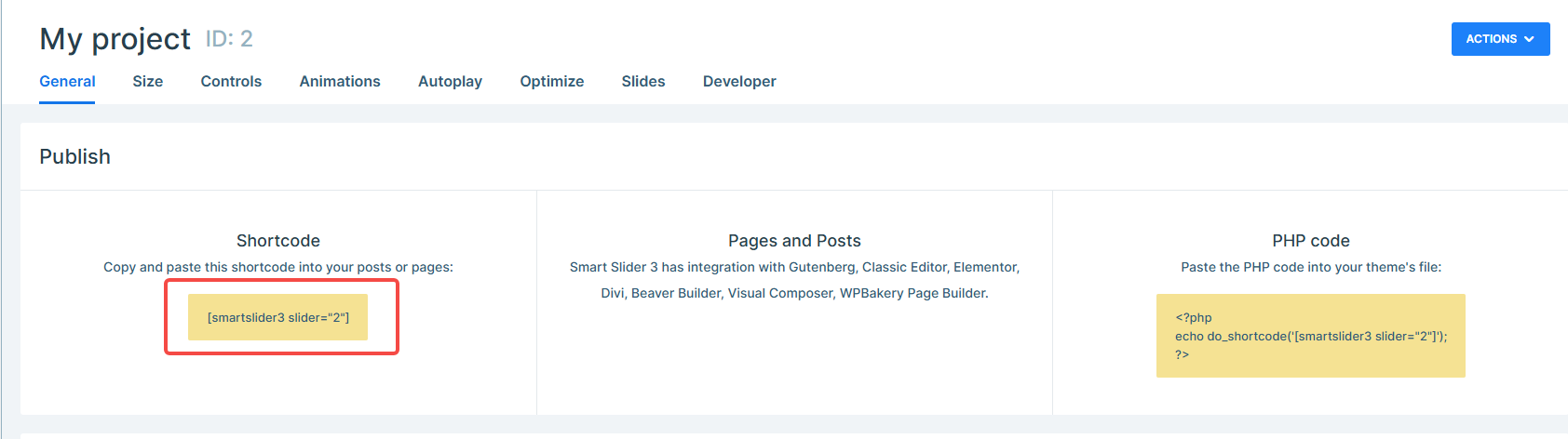Switch to the General tab
Screen dimensions: 1568x439
[67, 82]
